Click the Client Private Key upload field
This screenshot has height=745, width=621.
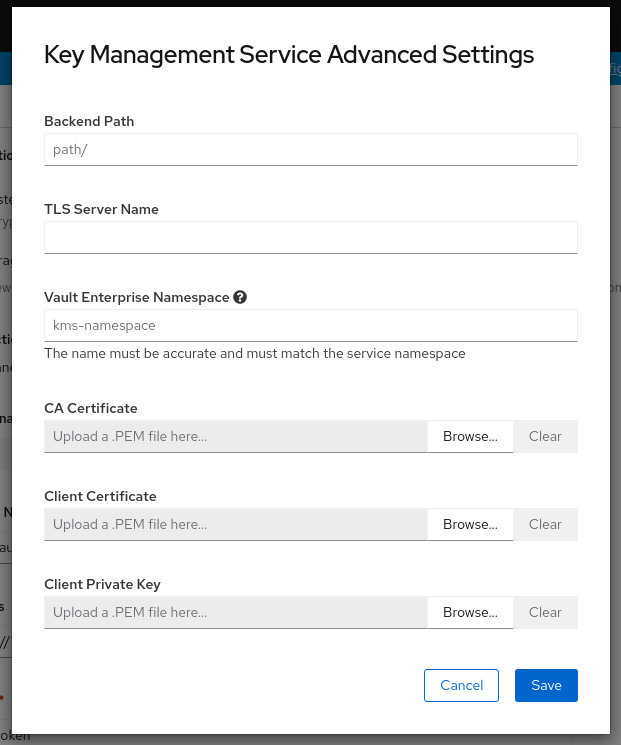click(236, 613)
